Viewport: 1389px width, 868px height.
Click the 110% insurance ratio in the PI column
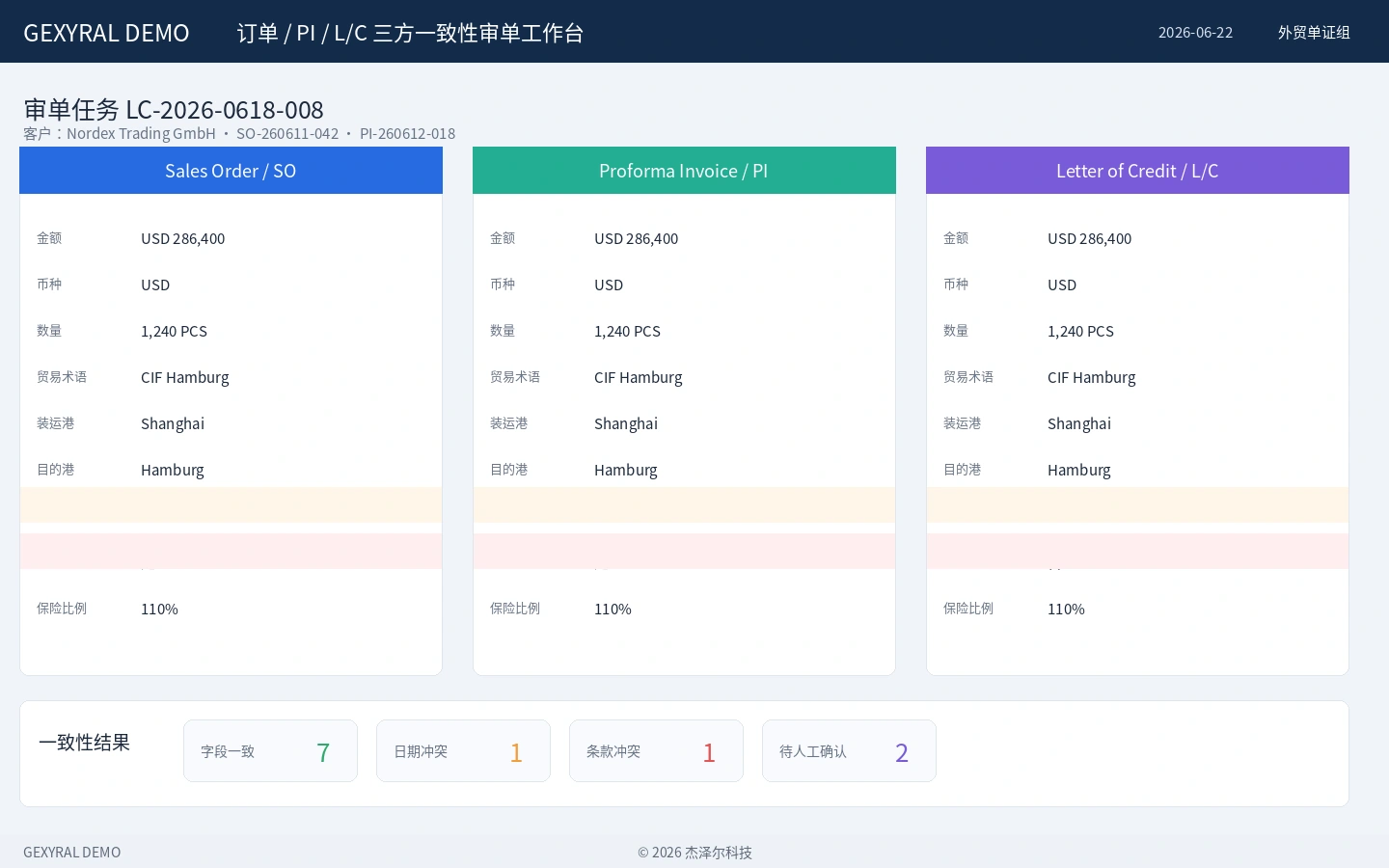point(613,609)
